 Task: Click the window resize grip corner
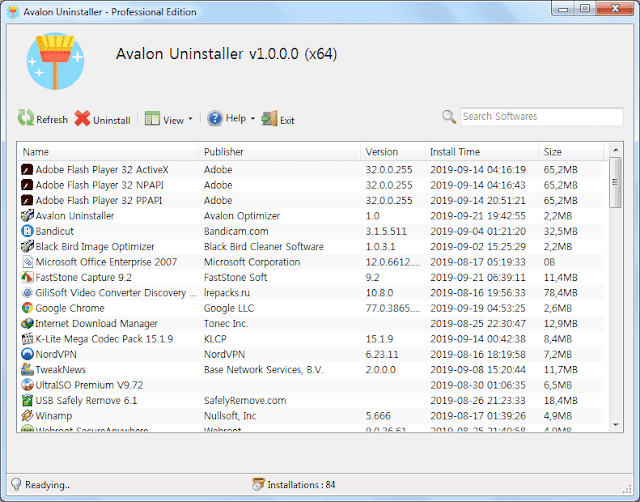click(x=627, y=489)
